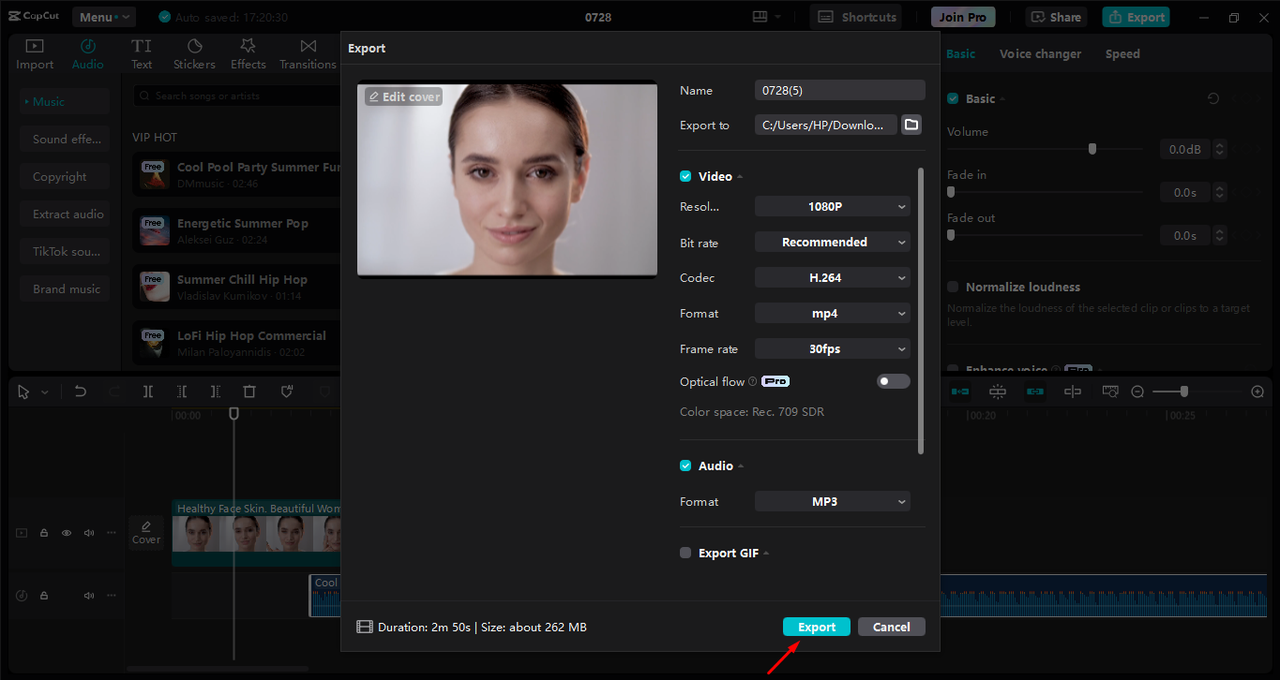
Task: Click the trash Delete clip icon
Action: (x=250, y=392)
